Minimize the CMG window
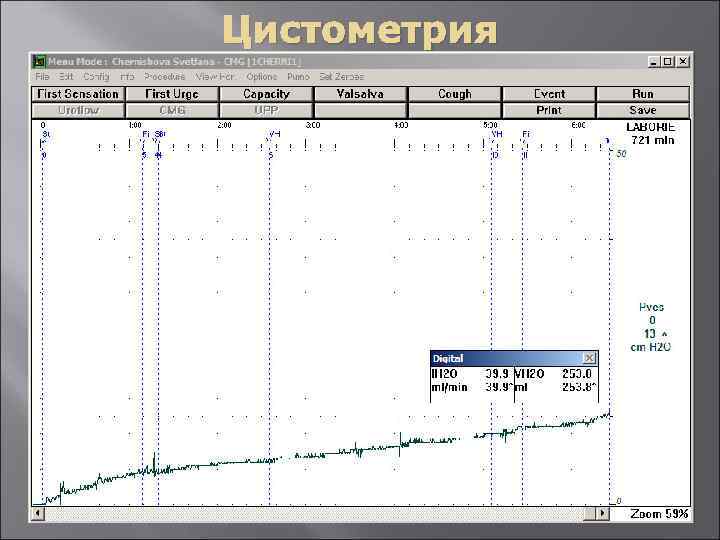 point(653,62)
